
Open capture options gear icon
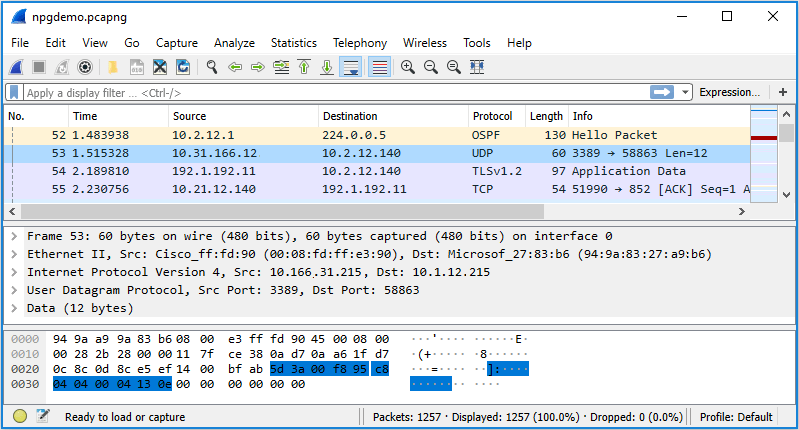tap(85, 67)
